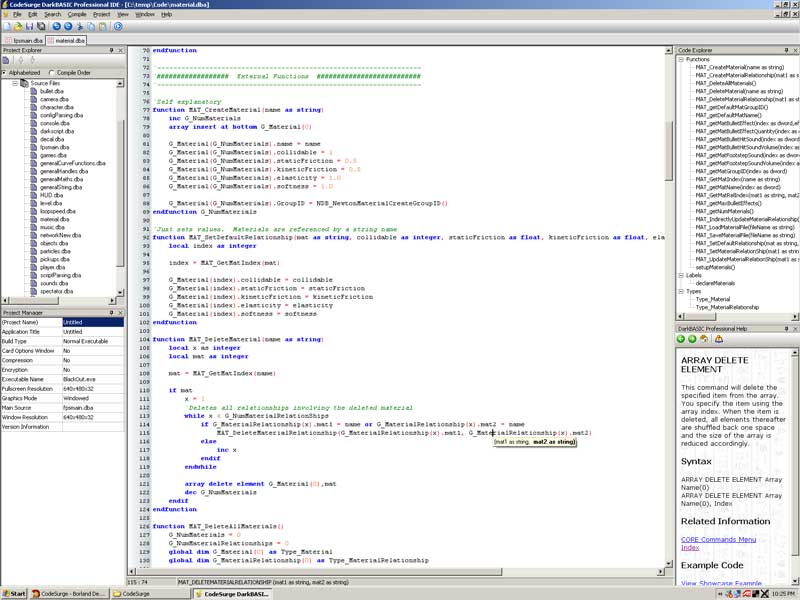The height and width of the screenshot is (600, 800).
Task: Select material.dba in Project Explorer tree
Action: 54,219
